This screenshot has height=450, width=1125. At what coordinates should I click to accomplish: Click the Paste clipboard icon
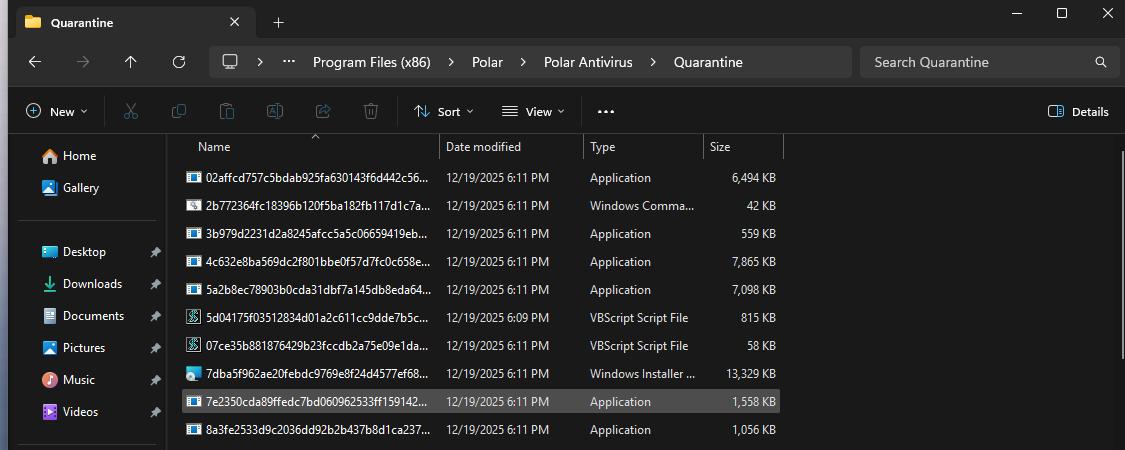227,111
